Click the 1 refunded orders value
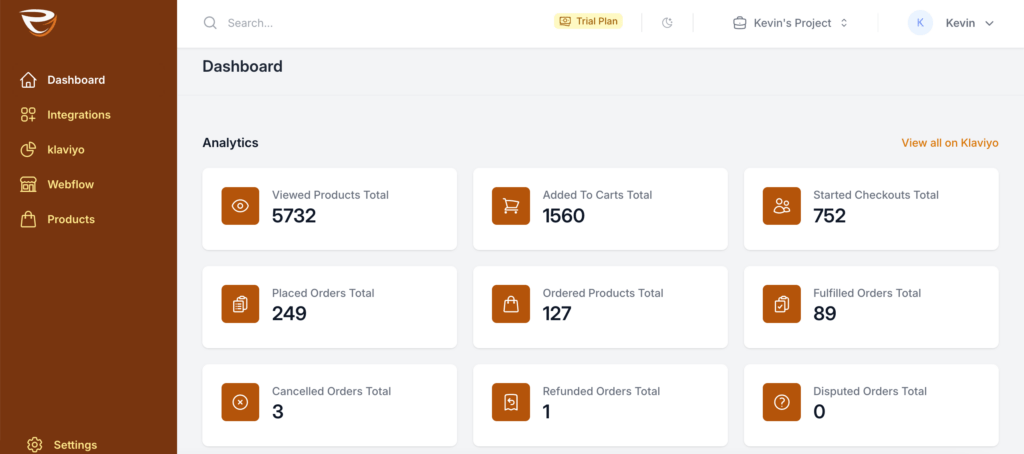The height and width of the screenshot is (454, 1024). [547, 412]
